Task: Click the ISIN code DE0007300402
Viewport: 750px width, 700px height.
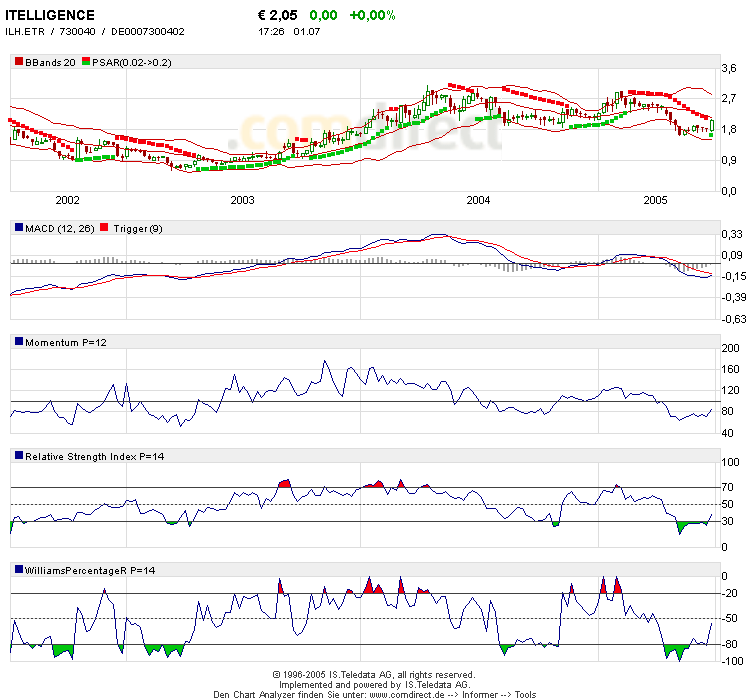Action: point(148,32)
